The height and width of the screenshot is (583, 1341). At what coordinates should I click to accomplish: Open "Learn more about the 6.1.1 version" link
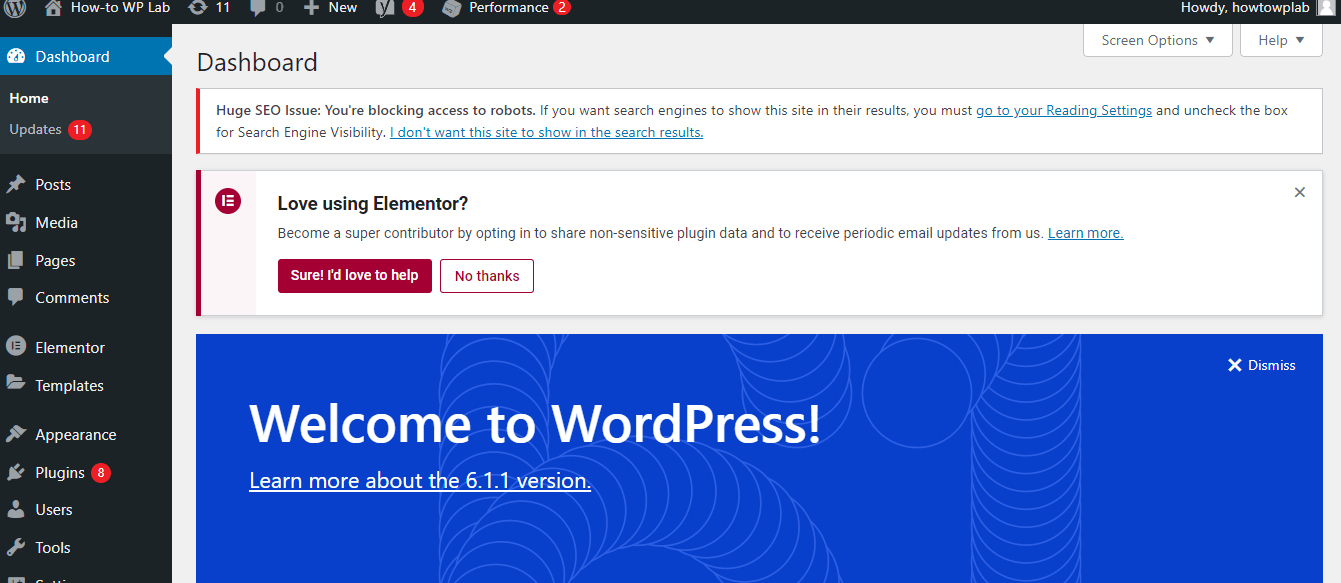click(x=420, y=481)
